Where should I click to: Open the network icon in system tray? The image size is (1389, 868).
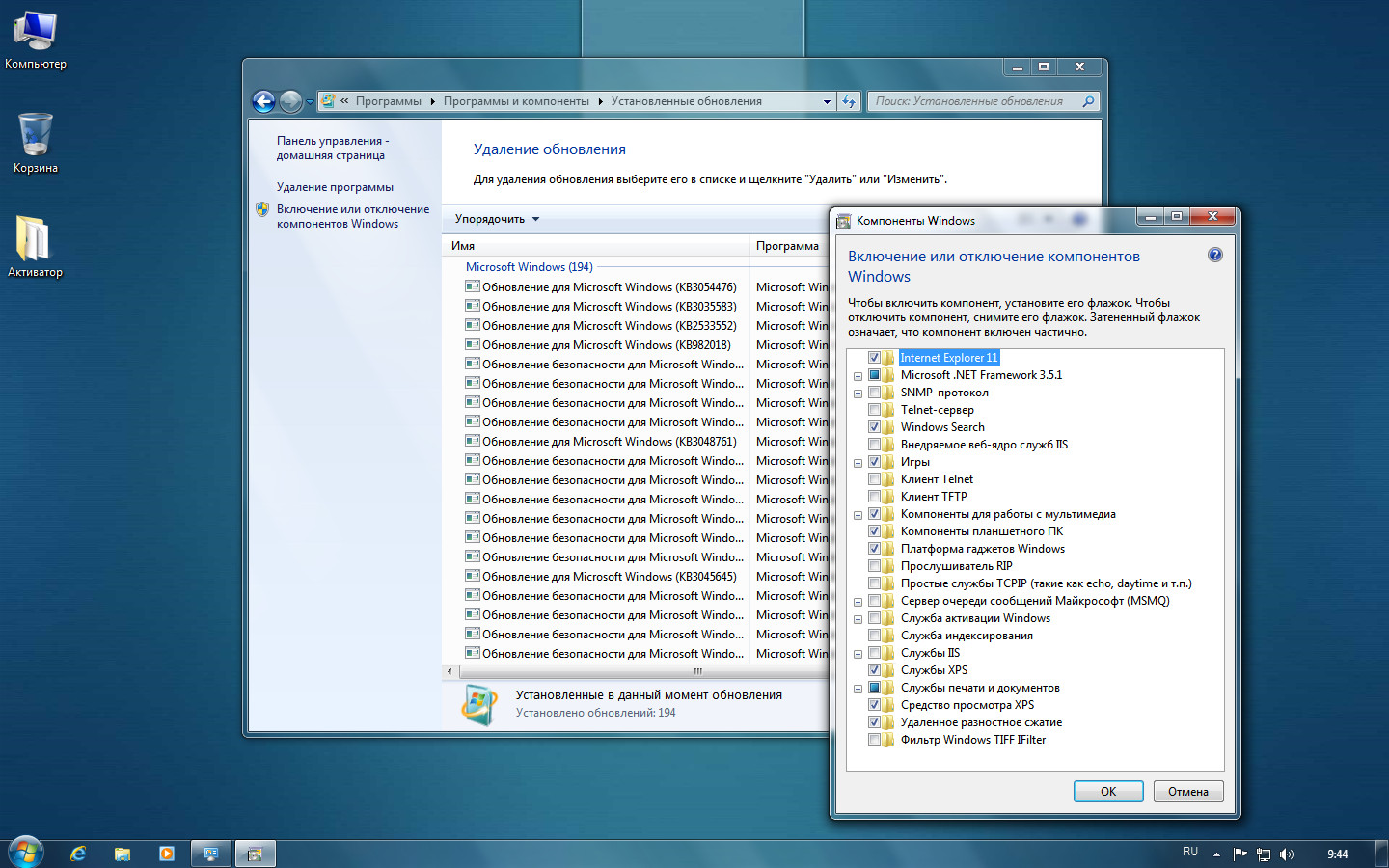pos(1264,854)
